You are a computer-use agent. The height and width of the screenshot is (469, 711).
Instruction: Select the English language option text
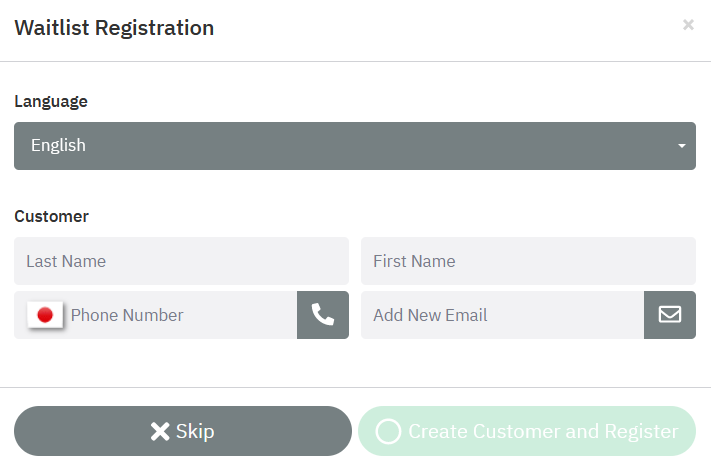[58, 146]
